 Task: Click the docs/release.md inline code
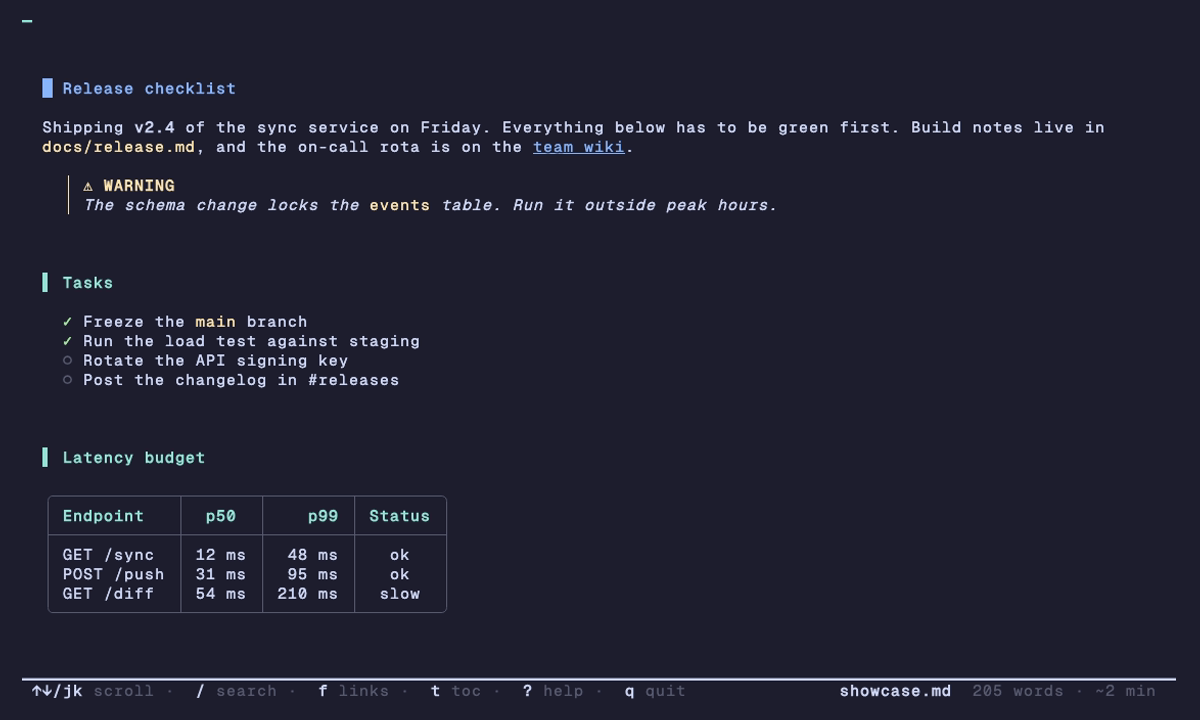click(118, 147)
